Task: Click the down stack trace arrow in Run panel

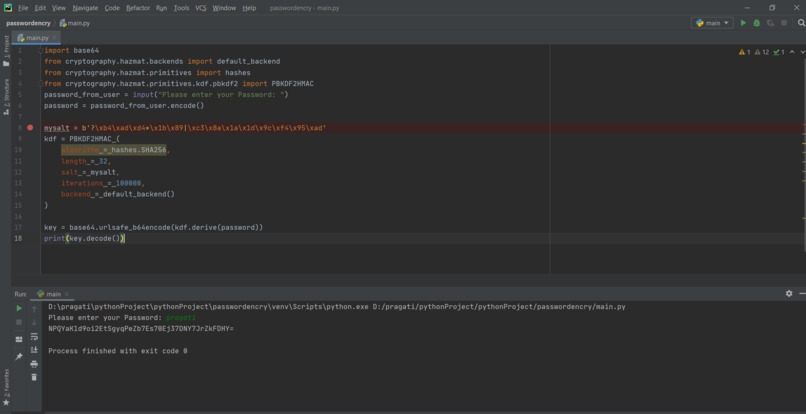Action: 34,322
